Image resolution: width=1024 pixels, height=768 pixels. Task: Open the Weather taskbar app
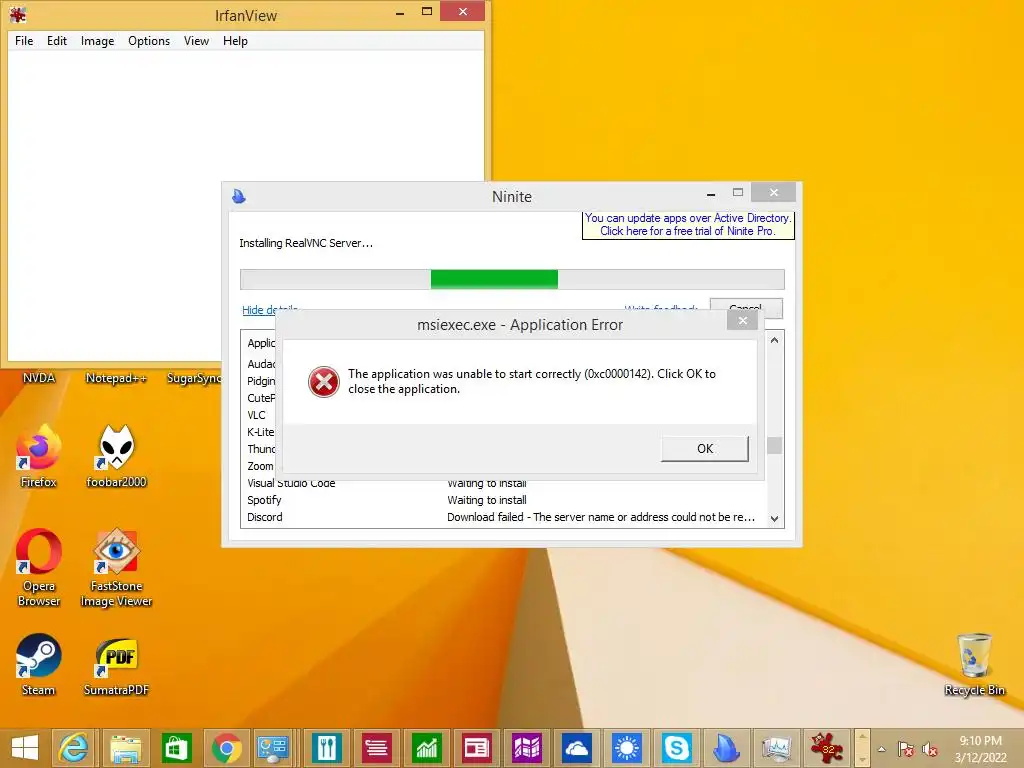[x=626, y=748]
